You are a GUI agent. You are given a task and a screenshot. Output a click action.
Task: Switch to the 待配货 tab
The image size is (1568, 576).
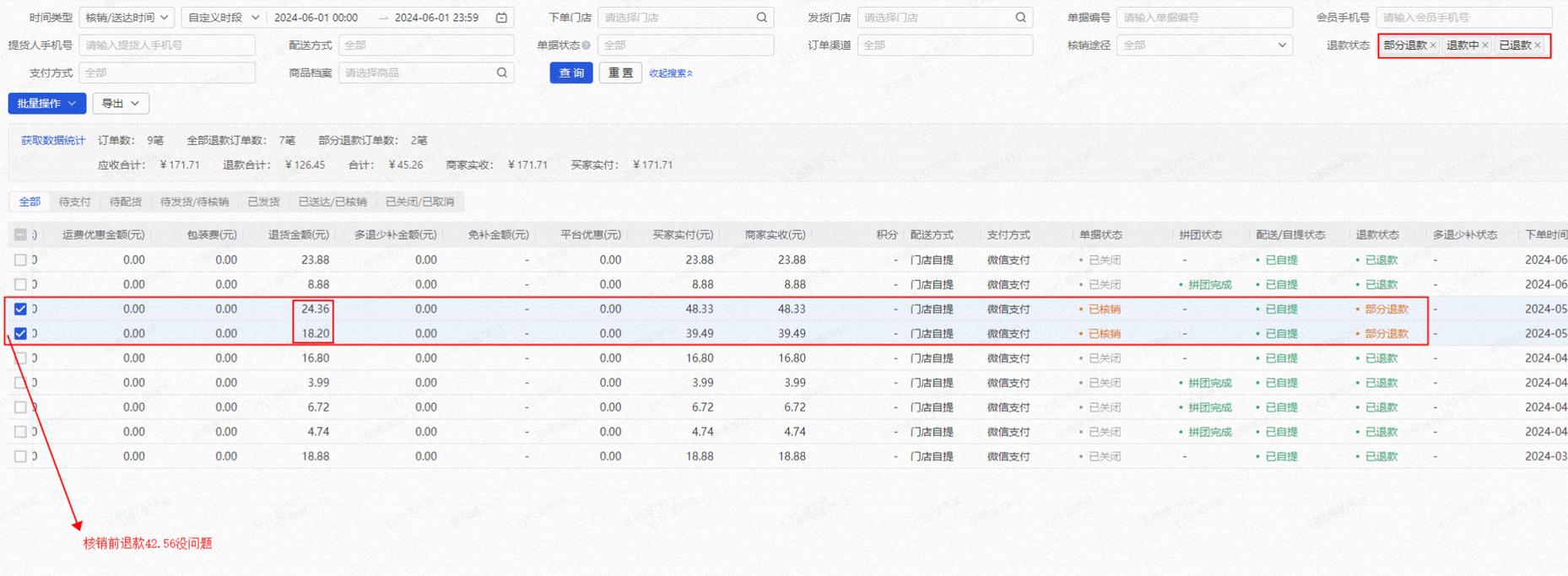click(126, 202)
